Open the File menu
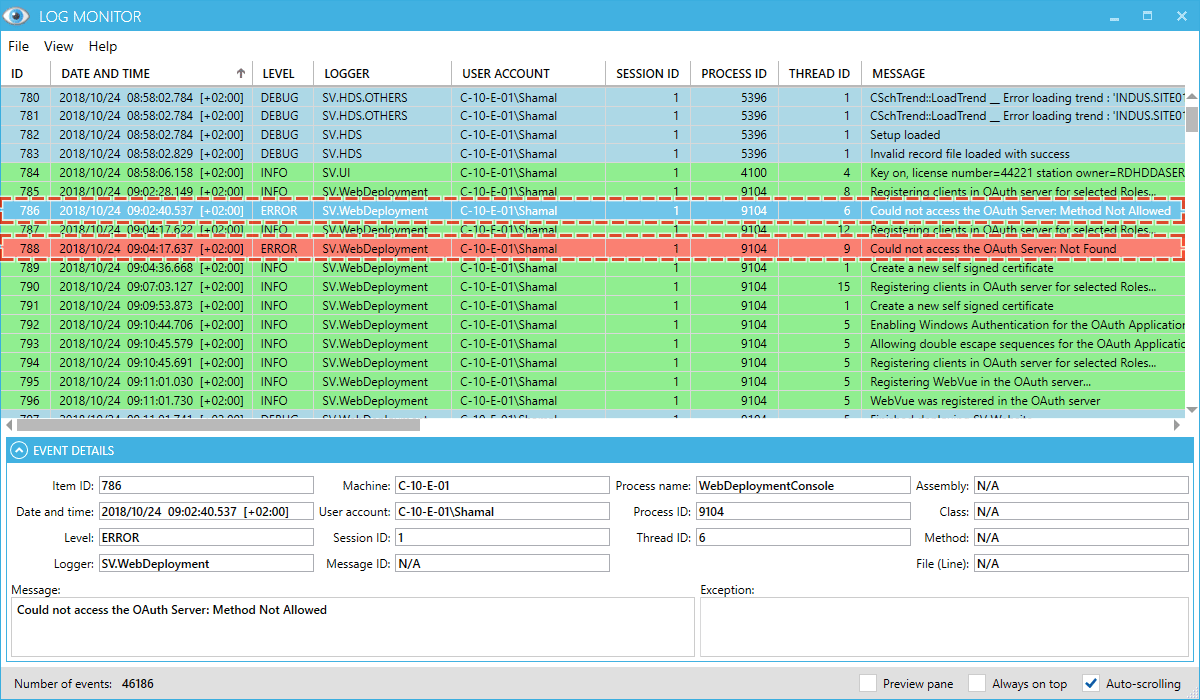Image resolution: width=1200 pixels, height=700 pixels. point(19,46)
